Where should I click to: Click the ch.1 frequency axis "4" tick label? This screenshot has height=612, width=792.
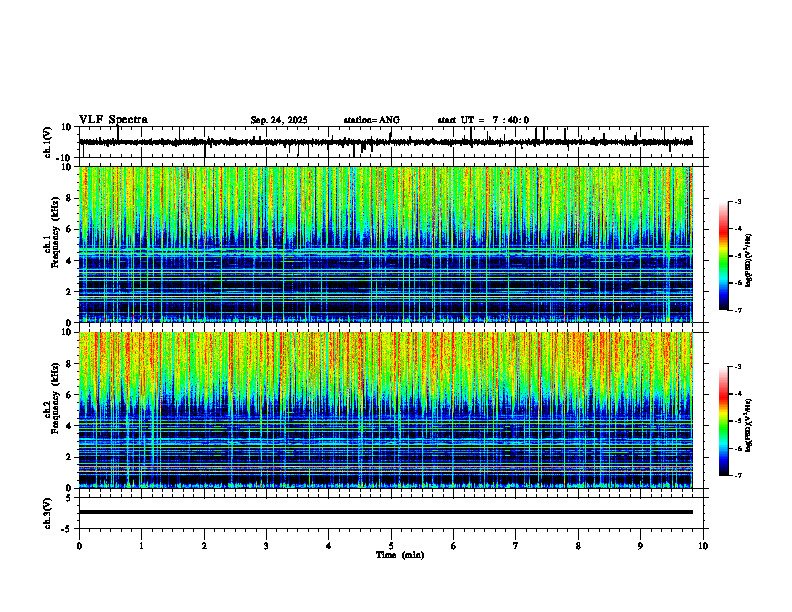70,261
